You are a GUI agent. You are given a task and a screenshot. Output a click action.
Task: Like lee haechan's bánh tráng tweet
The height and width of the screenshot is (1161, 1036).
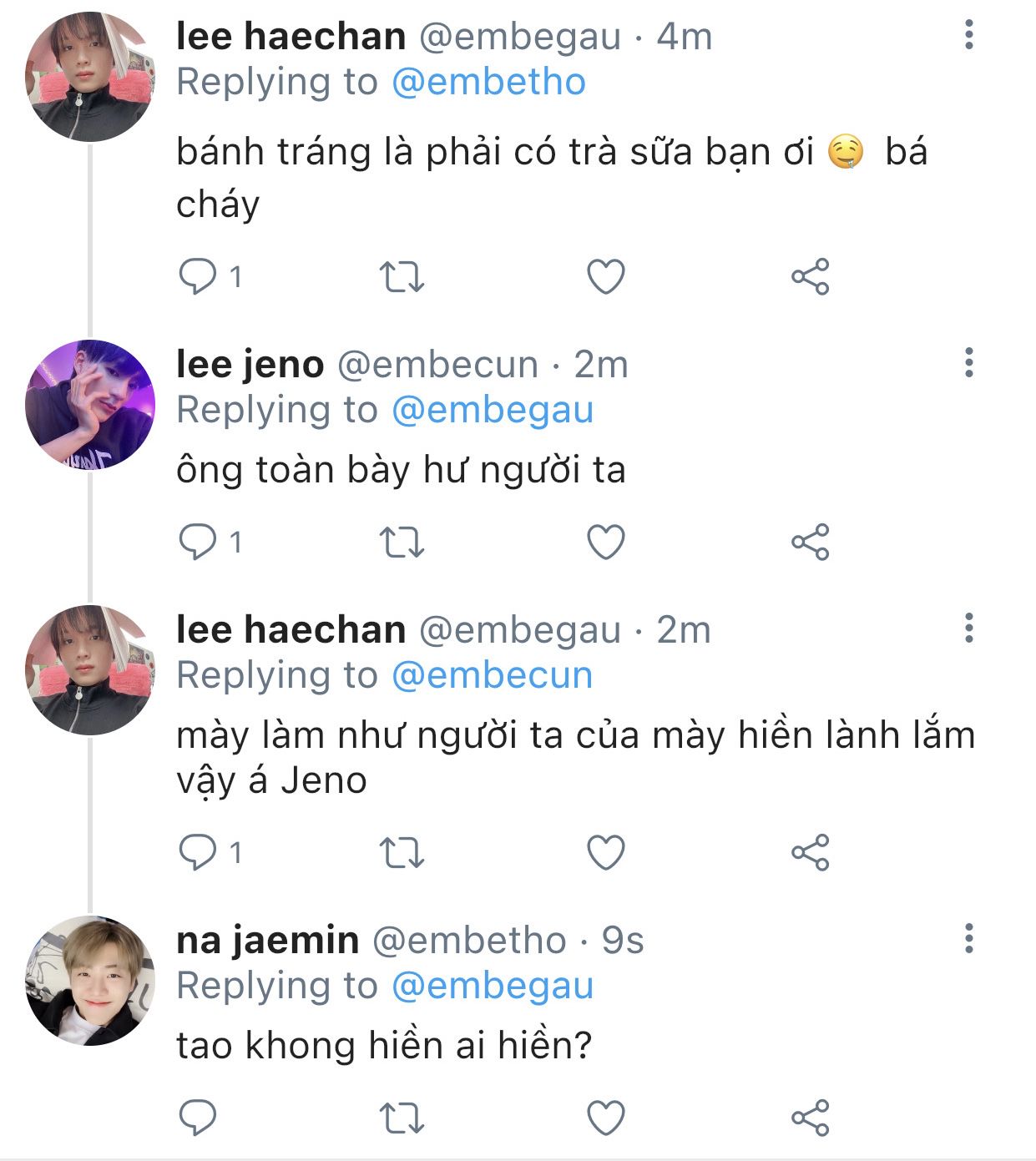tap(606, 276)
